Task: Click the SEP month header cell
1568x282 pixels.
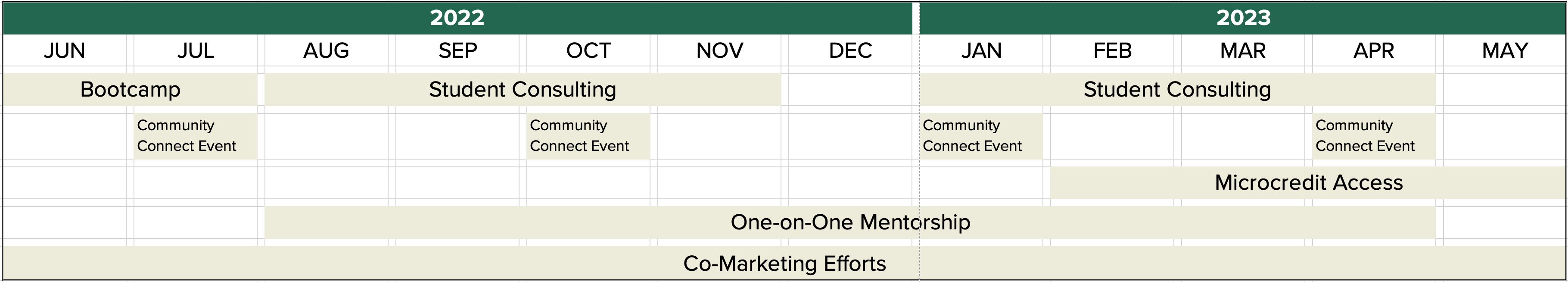Action: point(458,50)
